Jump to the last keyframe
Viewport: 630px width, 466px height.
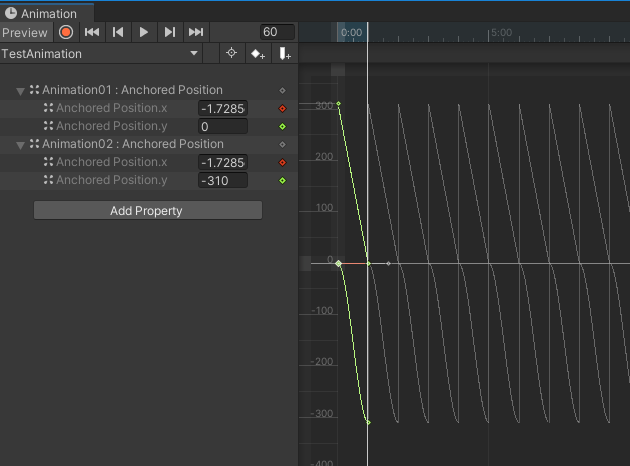pyautogui.click(x=196, y=32)
